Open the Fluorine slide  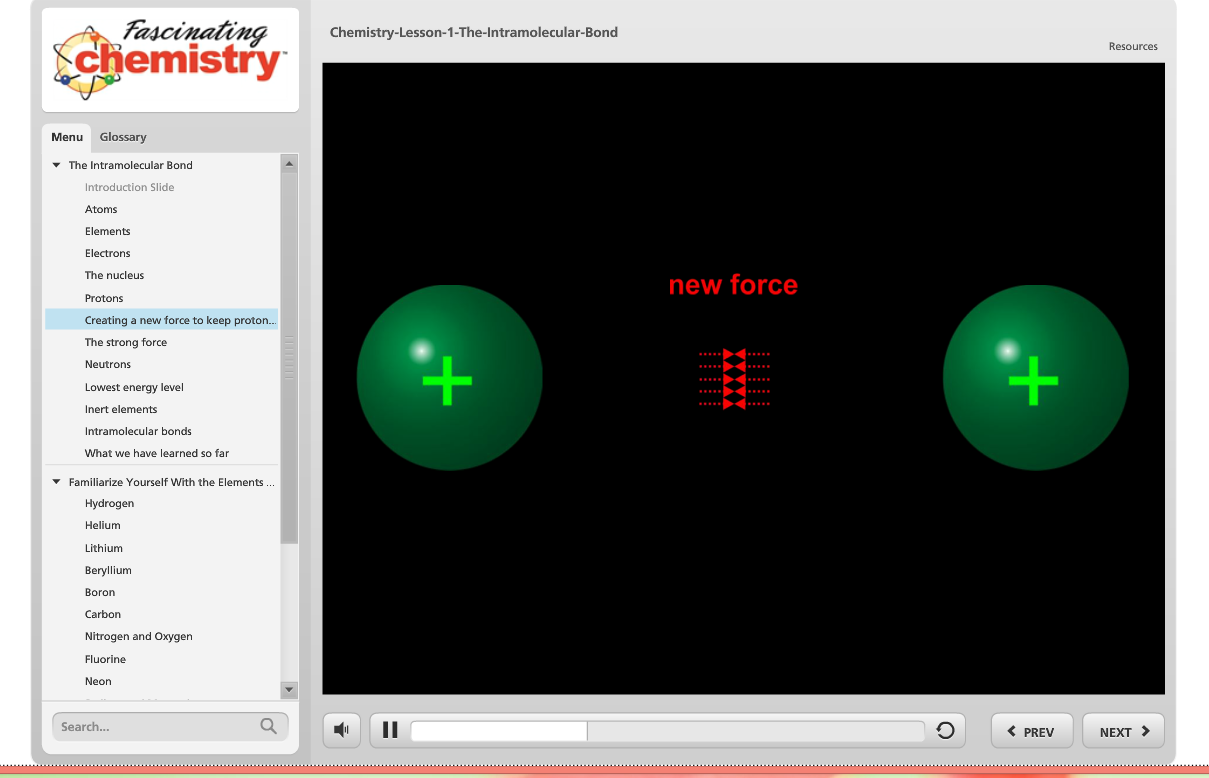pyautogui.click(x=105, y=659)
